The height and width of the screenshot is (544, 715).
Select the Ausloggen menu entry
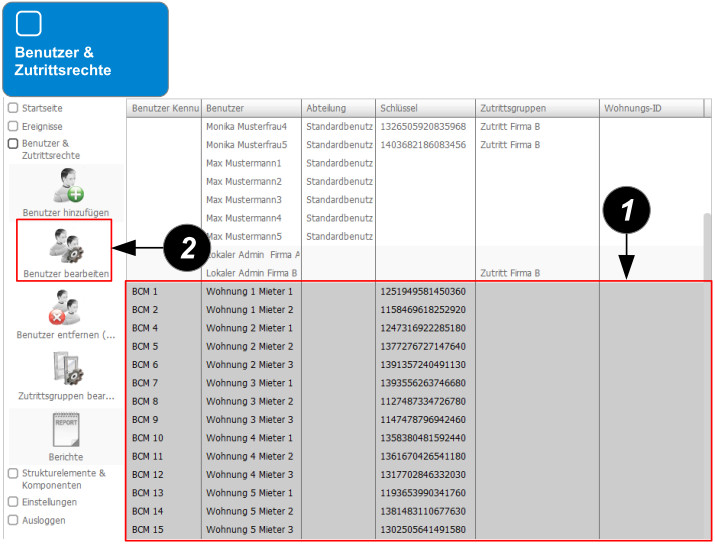point(42,520)
